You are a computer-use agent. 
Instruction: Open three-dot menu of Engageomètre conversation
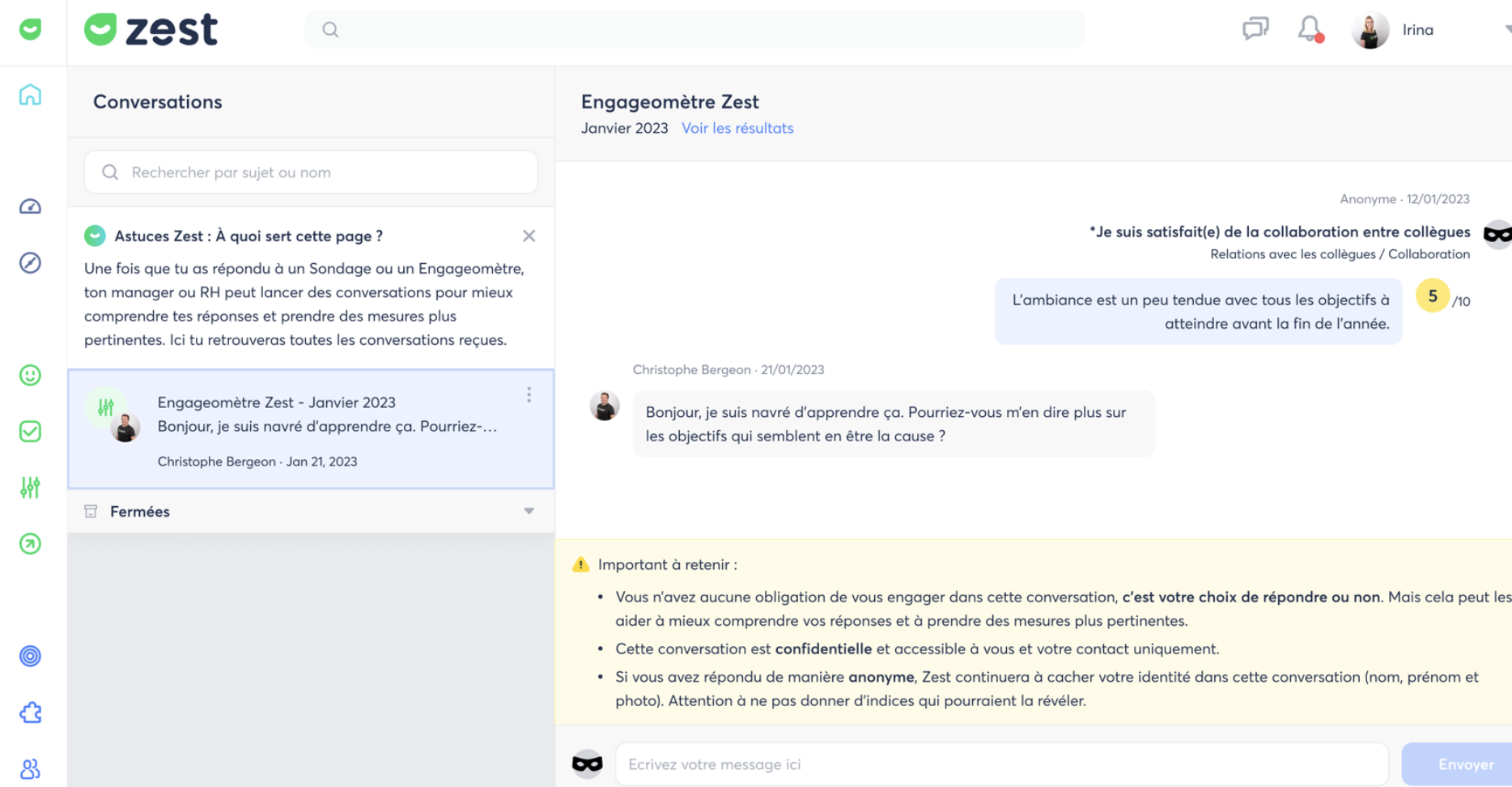pos(529,394)
